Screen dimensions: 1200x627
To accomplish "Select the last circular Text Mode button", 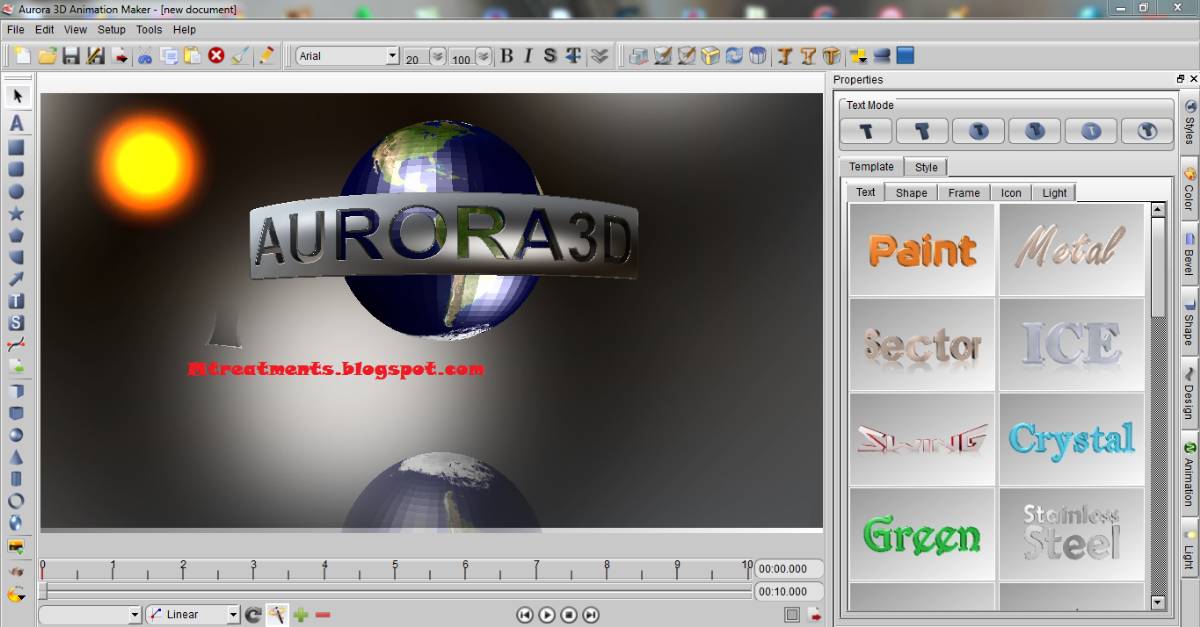I will (x=1147, y=131).
